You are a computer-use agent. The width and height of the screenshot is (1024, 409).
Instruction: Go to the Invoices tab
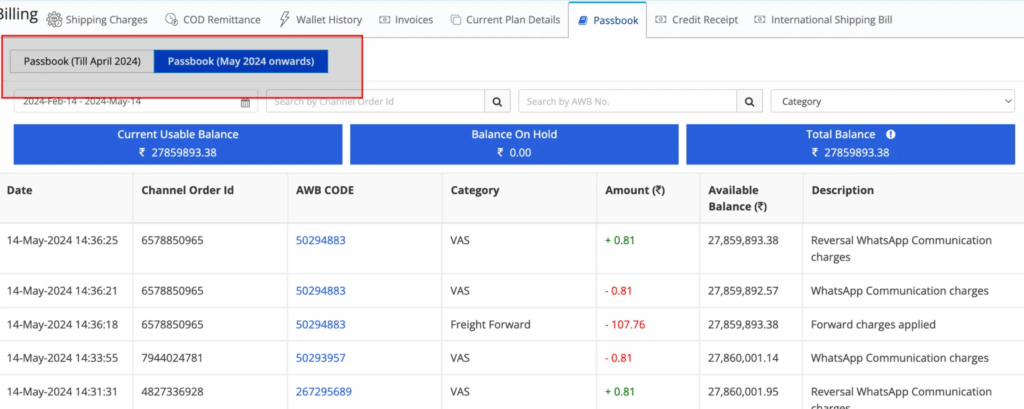pos(406,20)
